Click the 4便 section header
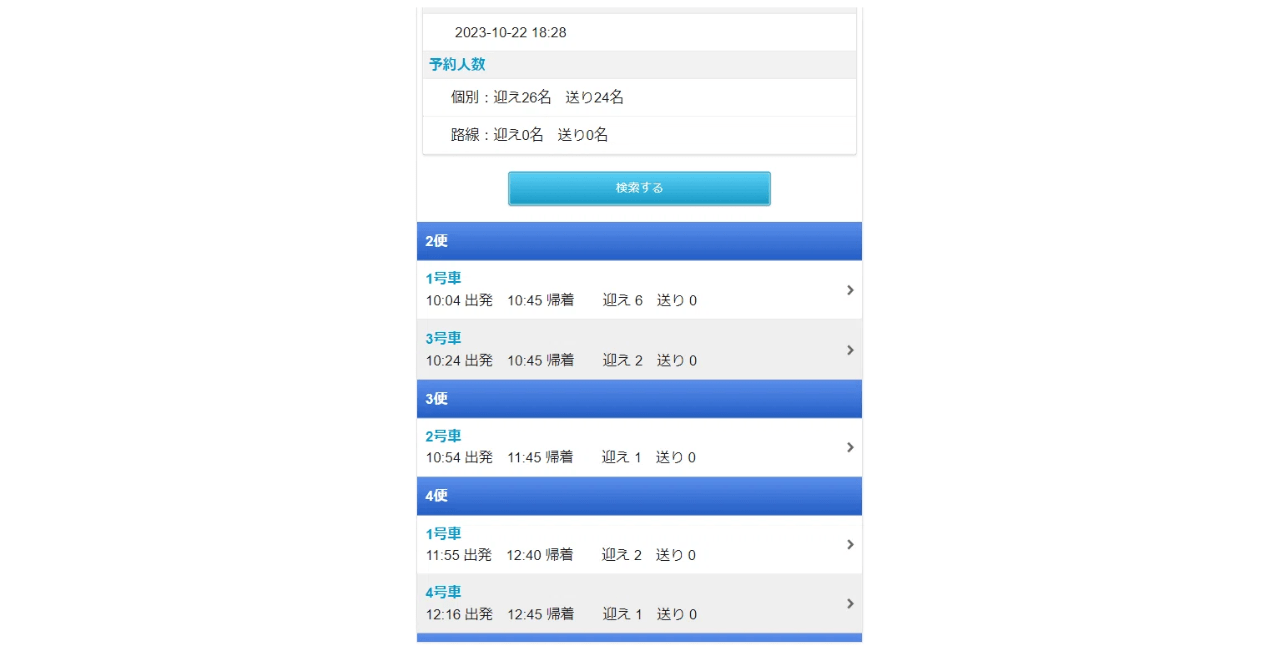This screenshot has height=670, width=1280. [x=639, y=496]
